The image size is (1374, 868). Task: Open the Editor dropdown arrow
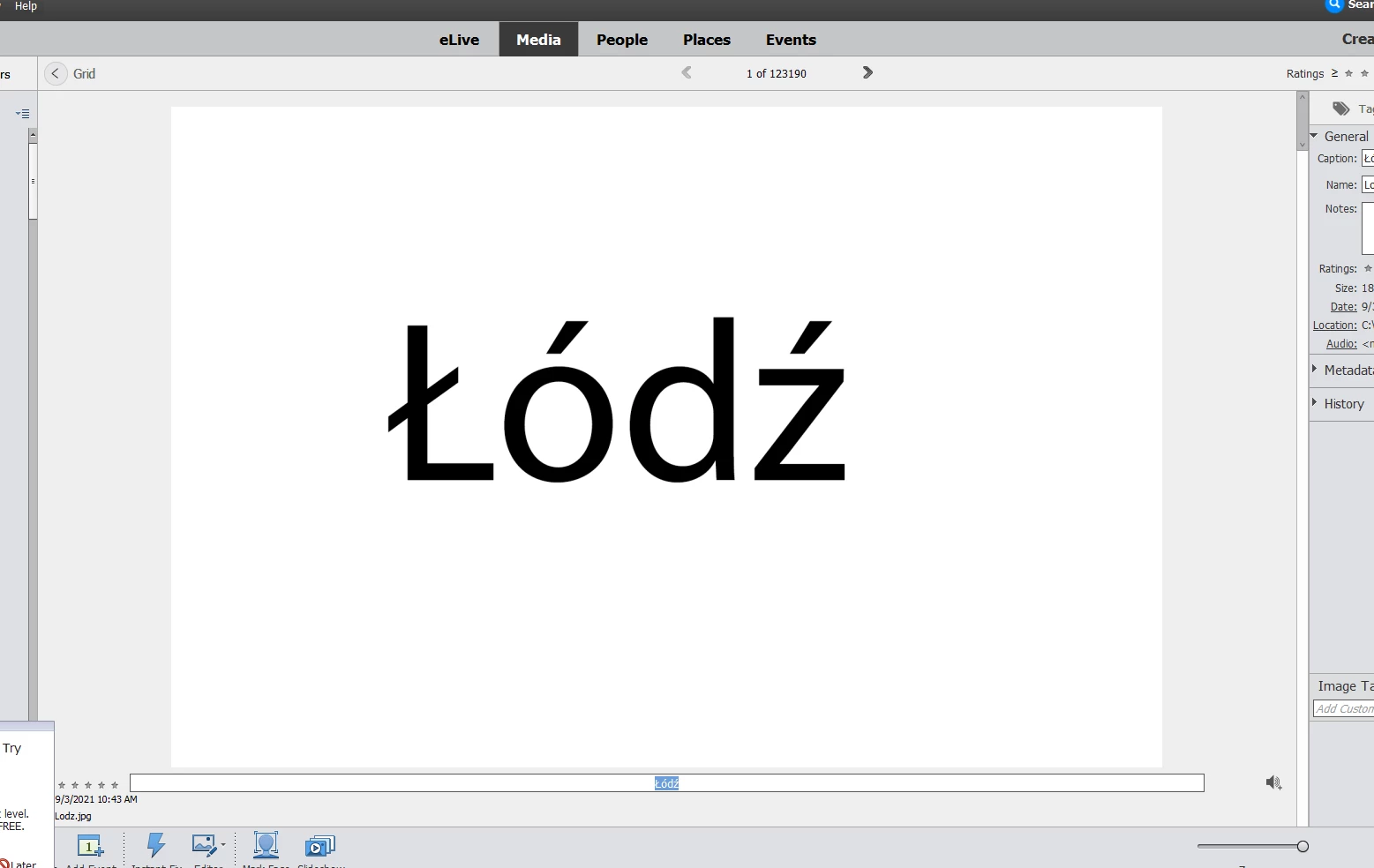tap(223, 845)
